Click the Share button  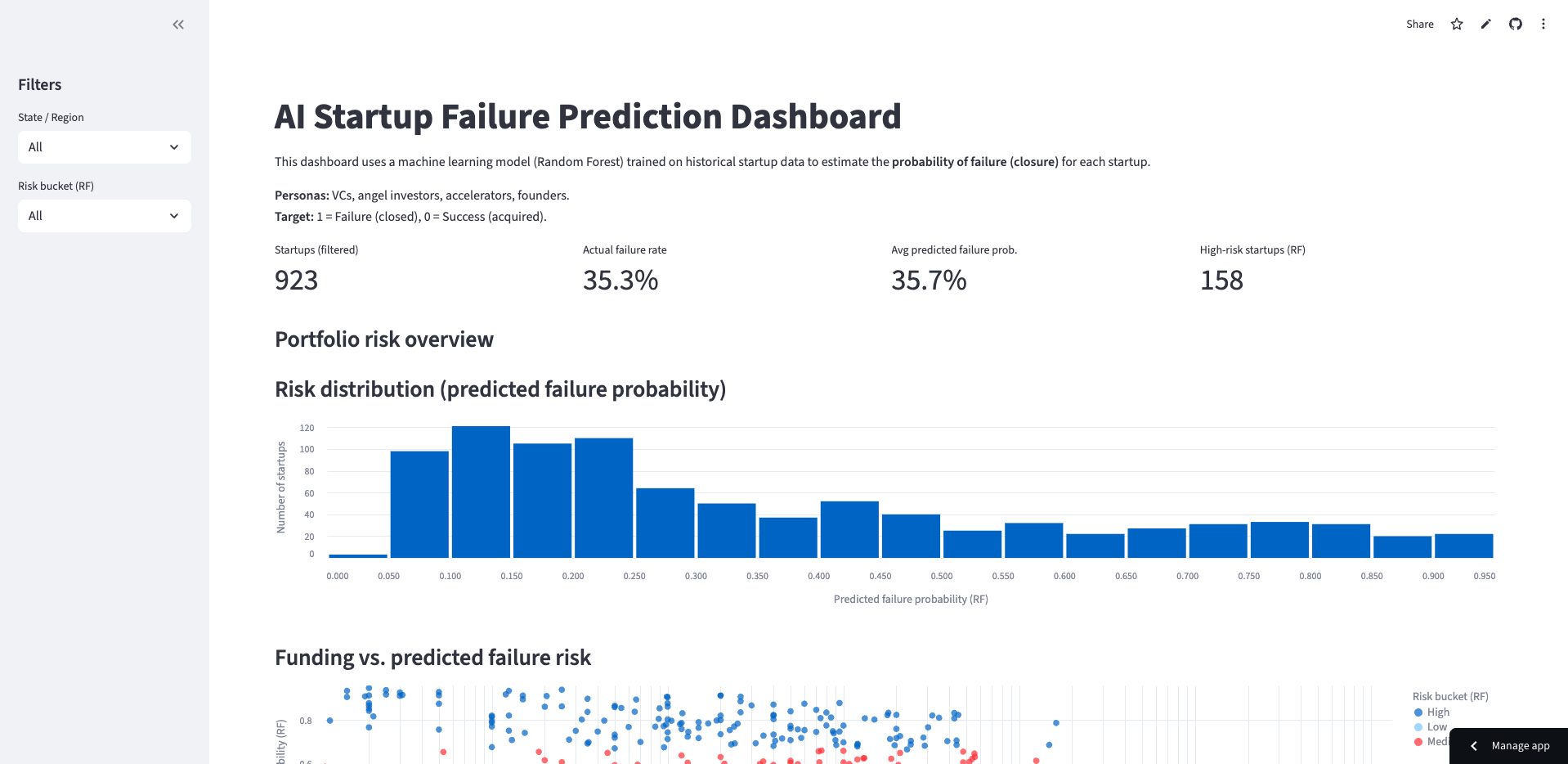1419,24
